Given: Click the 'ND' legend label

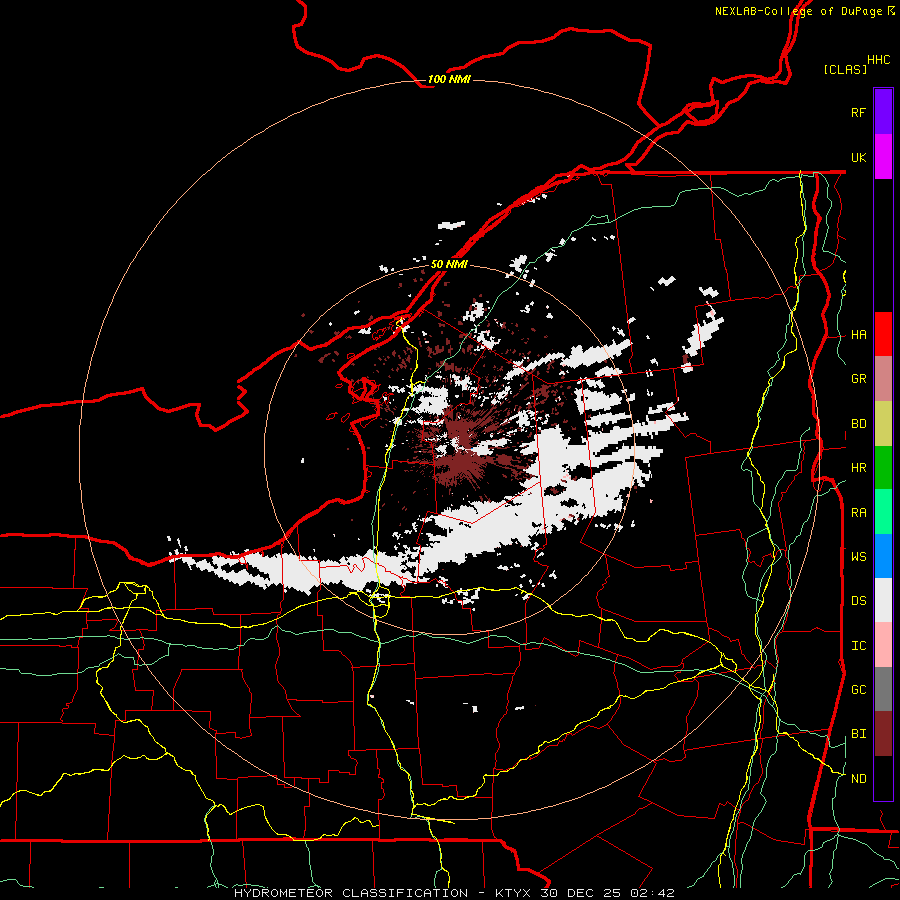Looking at the screenshot, I should (x=859, y=779).
